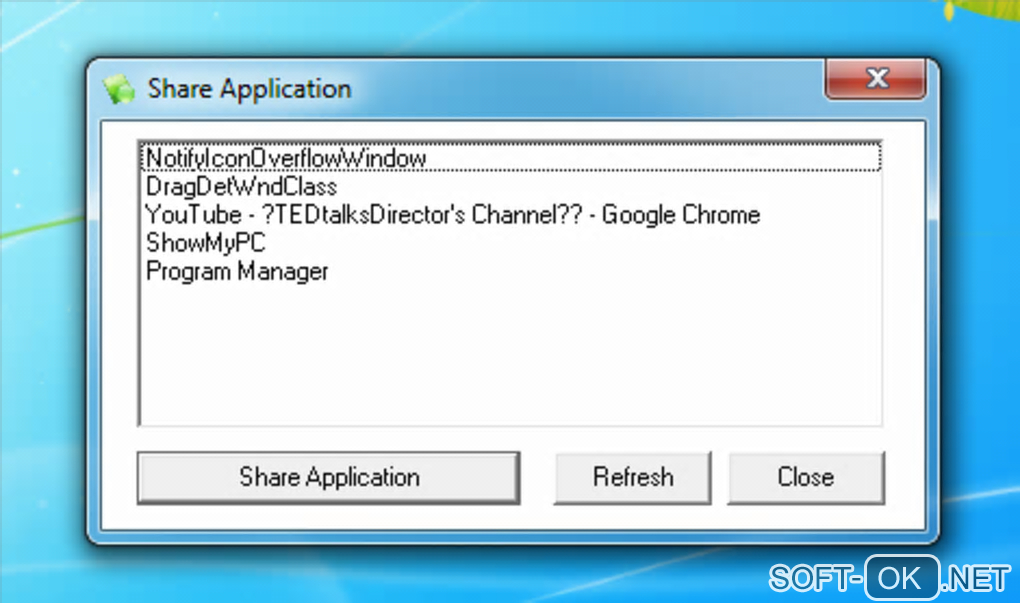Select the DragDetWndClass list entry
Screen dimensions: 1020x603
click(241, 187)
